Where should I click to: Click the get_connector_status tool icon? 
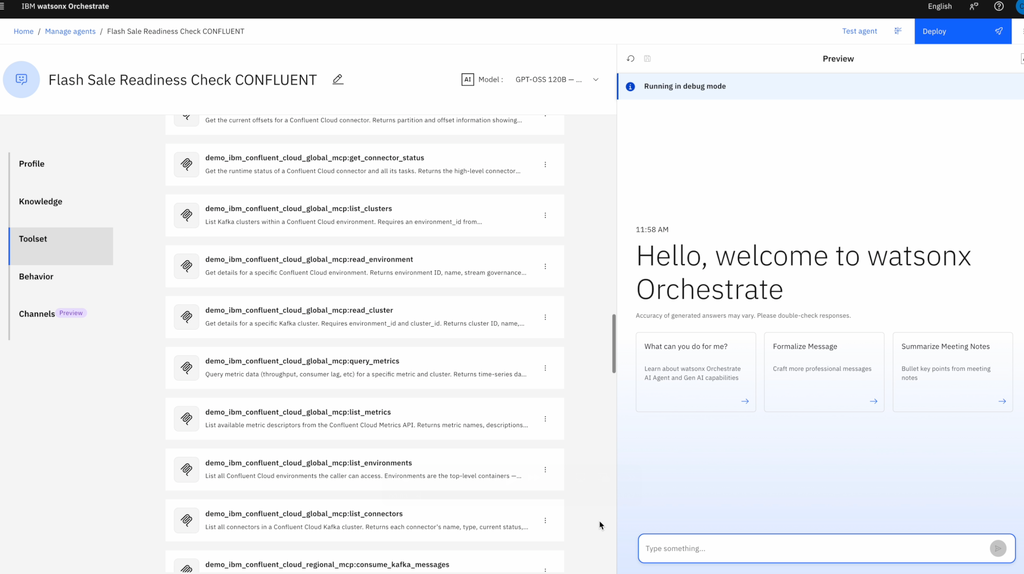click(187, 165)
